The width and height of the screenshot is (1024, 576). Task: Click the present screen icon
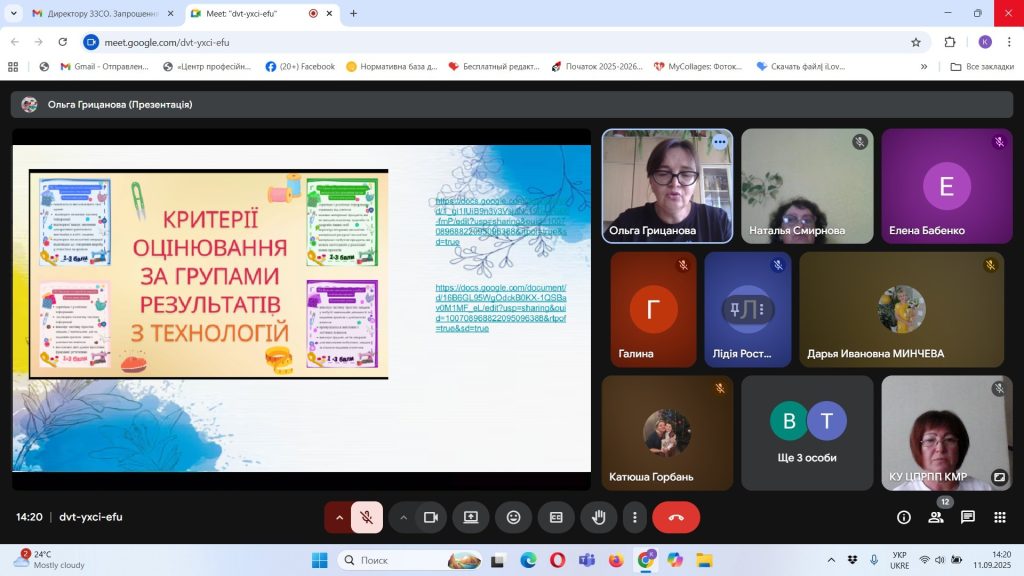471,517
